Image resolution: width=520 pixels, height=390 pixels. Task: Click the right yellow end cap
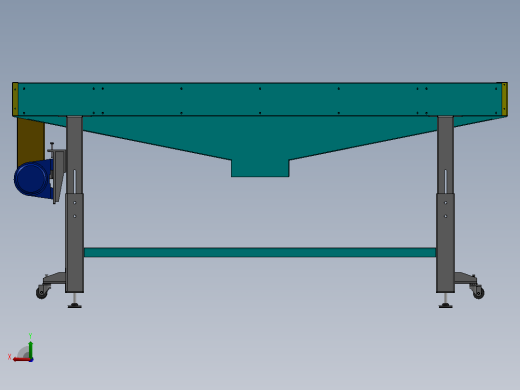point(504,99)
